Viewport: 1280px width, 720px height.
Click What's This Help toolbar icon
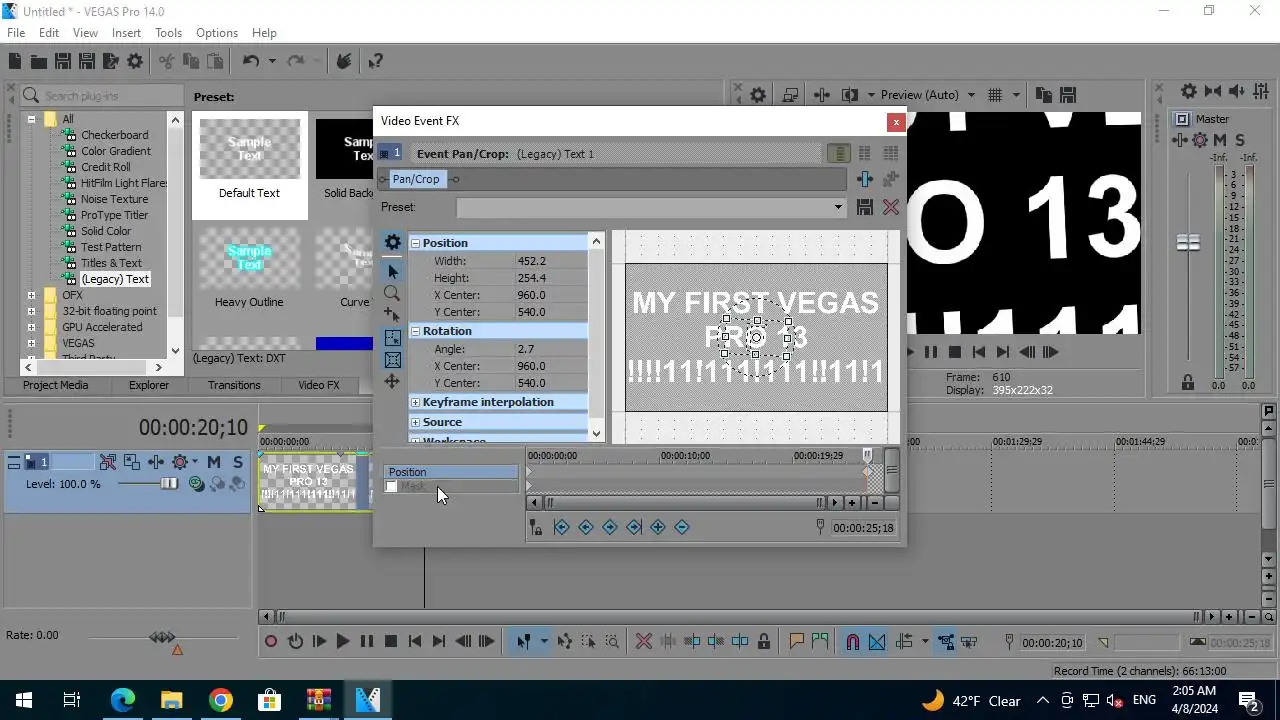click(x=376, y=62)
